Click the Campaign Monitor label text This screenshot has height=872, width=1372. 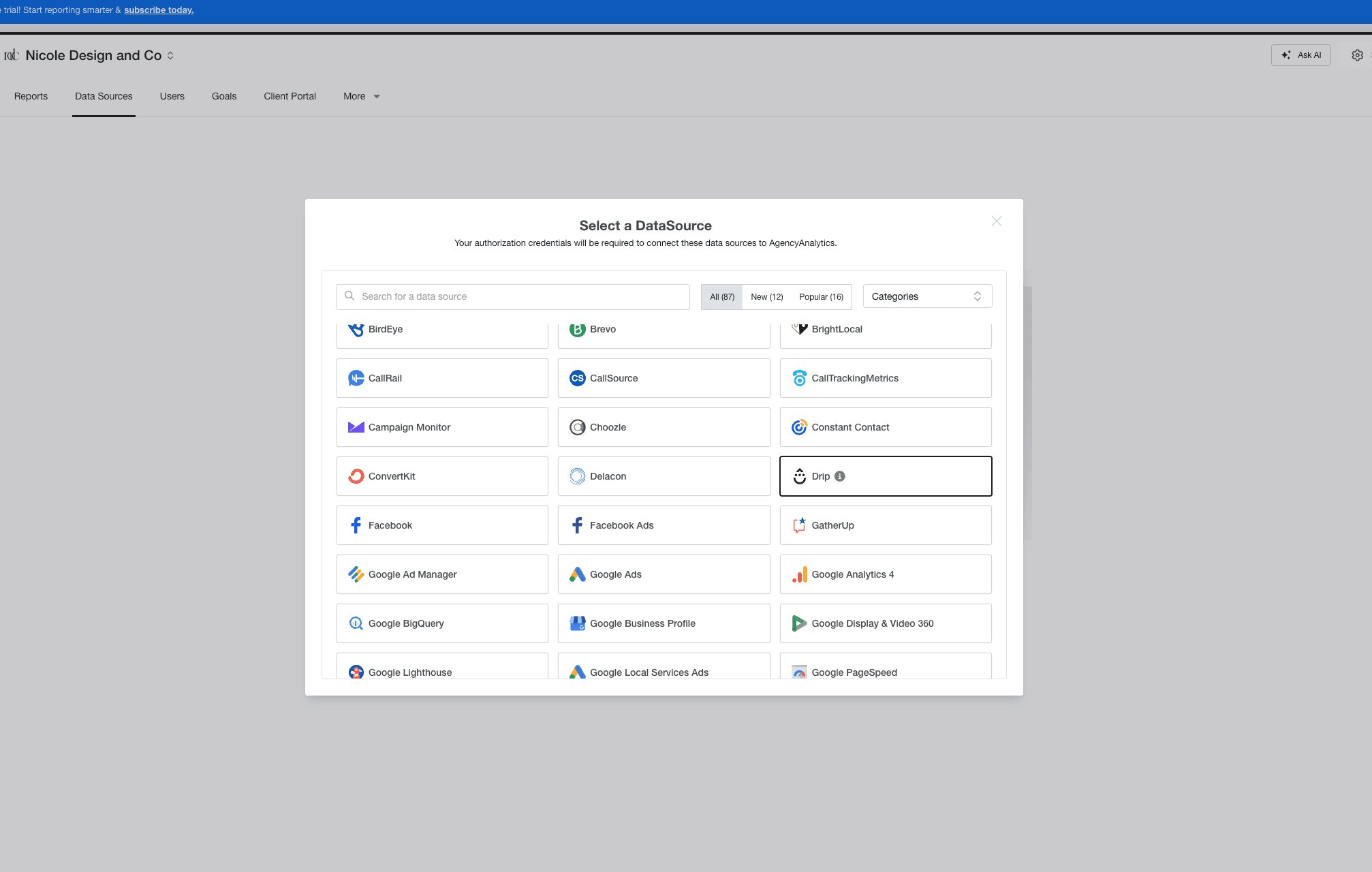point(409,427)
